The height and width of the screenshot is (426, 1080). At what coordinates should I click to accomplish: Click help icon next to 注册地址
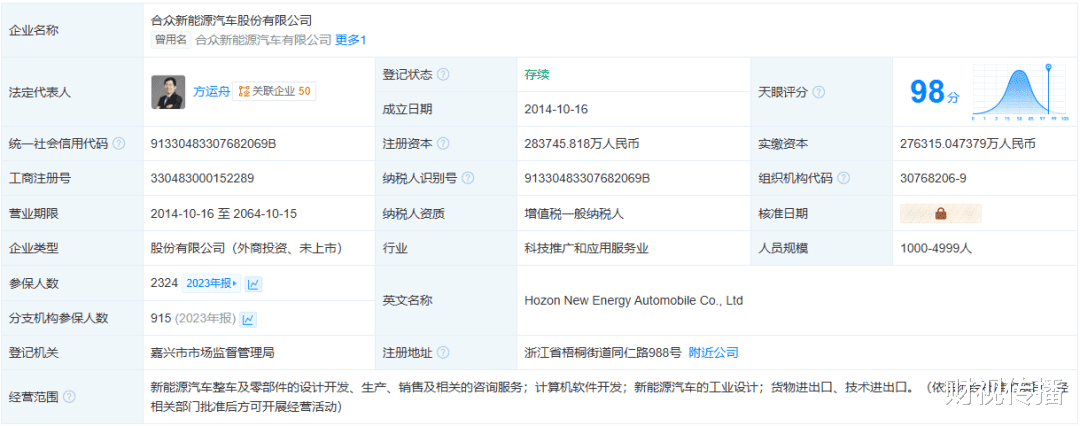pos(444,353)
